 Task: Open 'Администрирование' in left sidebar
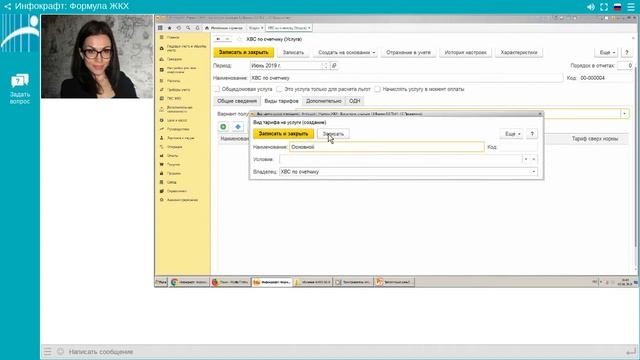[182, 200]
